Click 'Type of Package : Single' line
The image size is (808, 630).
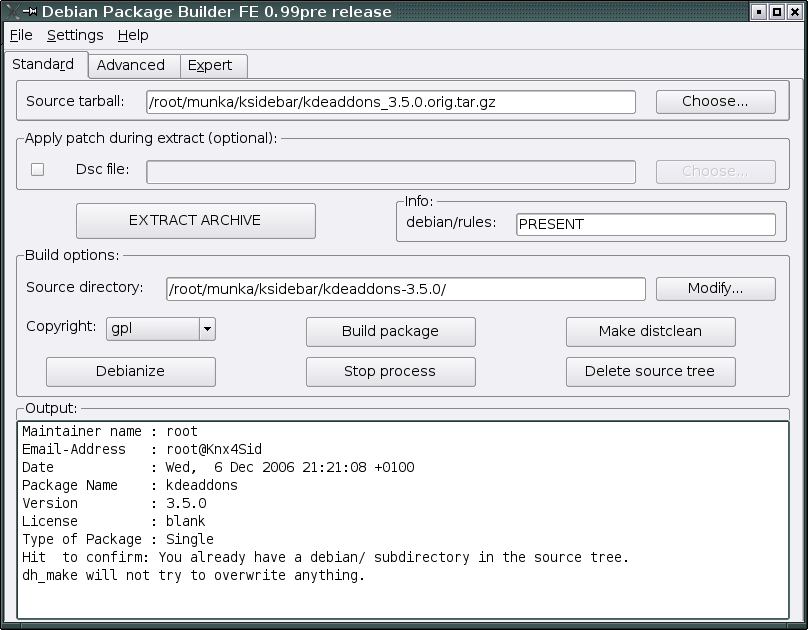pos(117,539)
